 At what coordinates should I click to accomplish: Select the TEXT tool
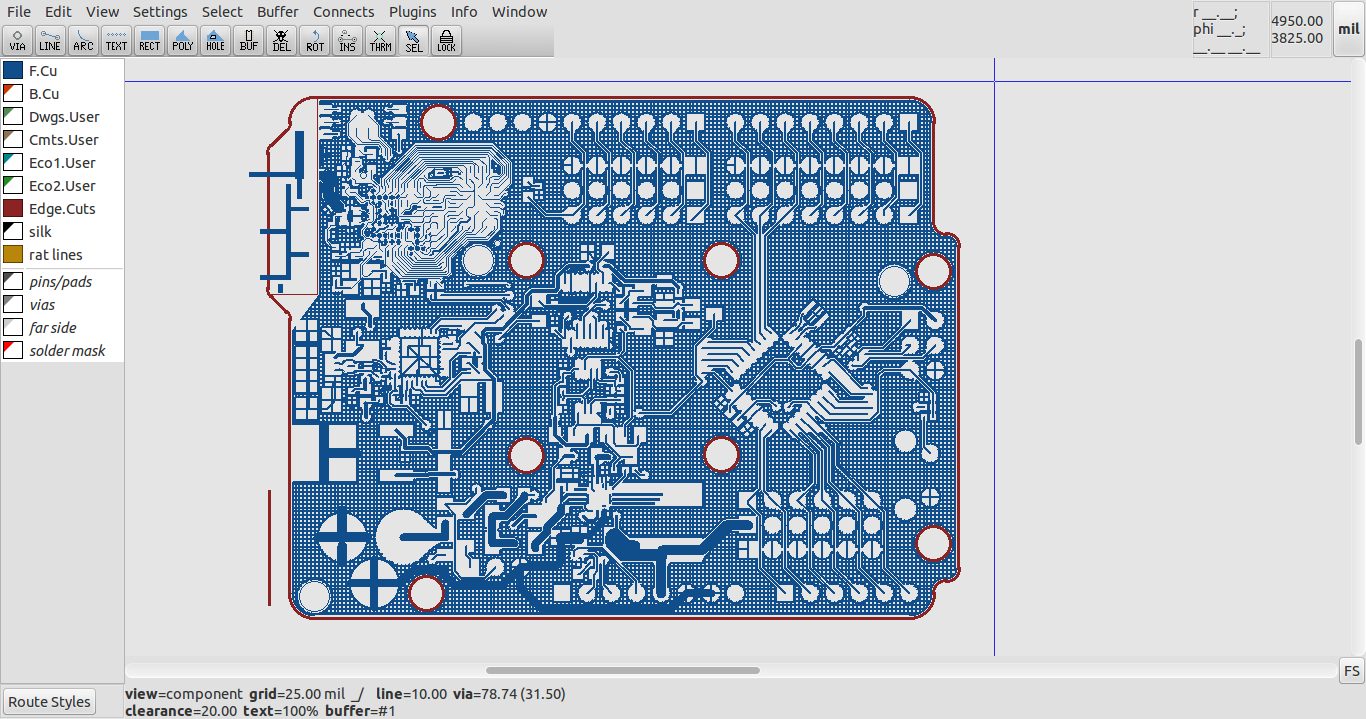[x=116, y=41]
